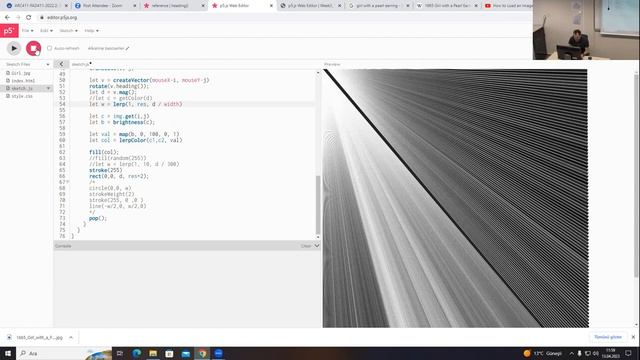Open the Windows Start menu
Viewport: 640px width, 360px height.
[8, 353]
